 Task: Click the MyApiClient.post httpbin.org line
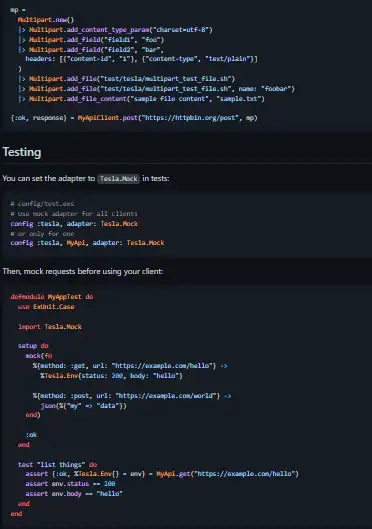point(134,118)
